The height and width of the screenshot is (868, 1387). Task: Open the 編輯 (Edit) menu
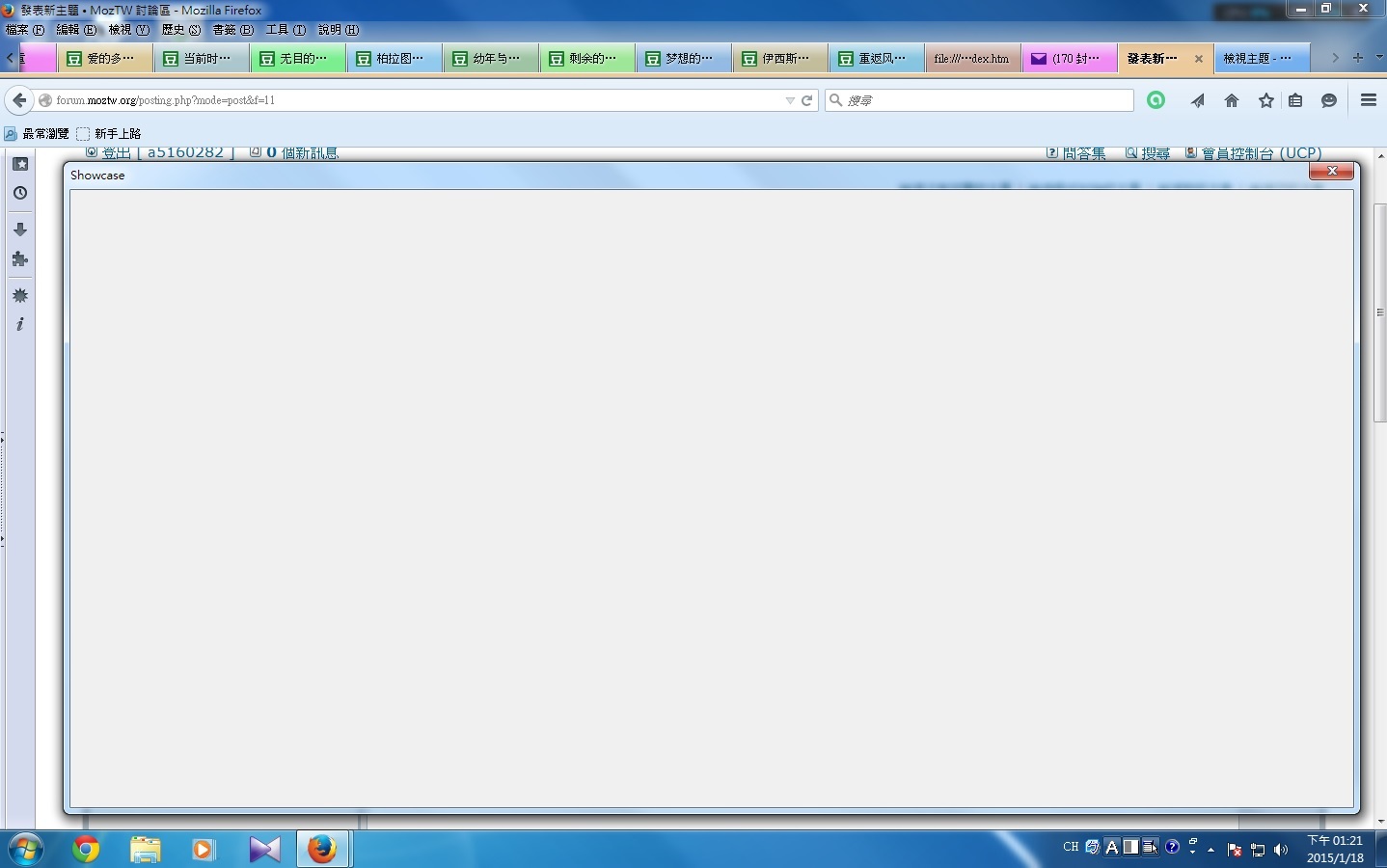(76, 30)
